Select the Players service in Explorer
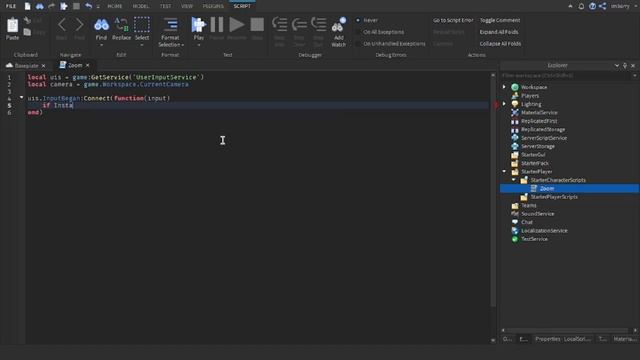640x360 pixels. [530, 96]
